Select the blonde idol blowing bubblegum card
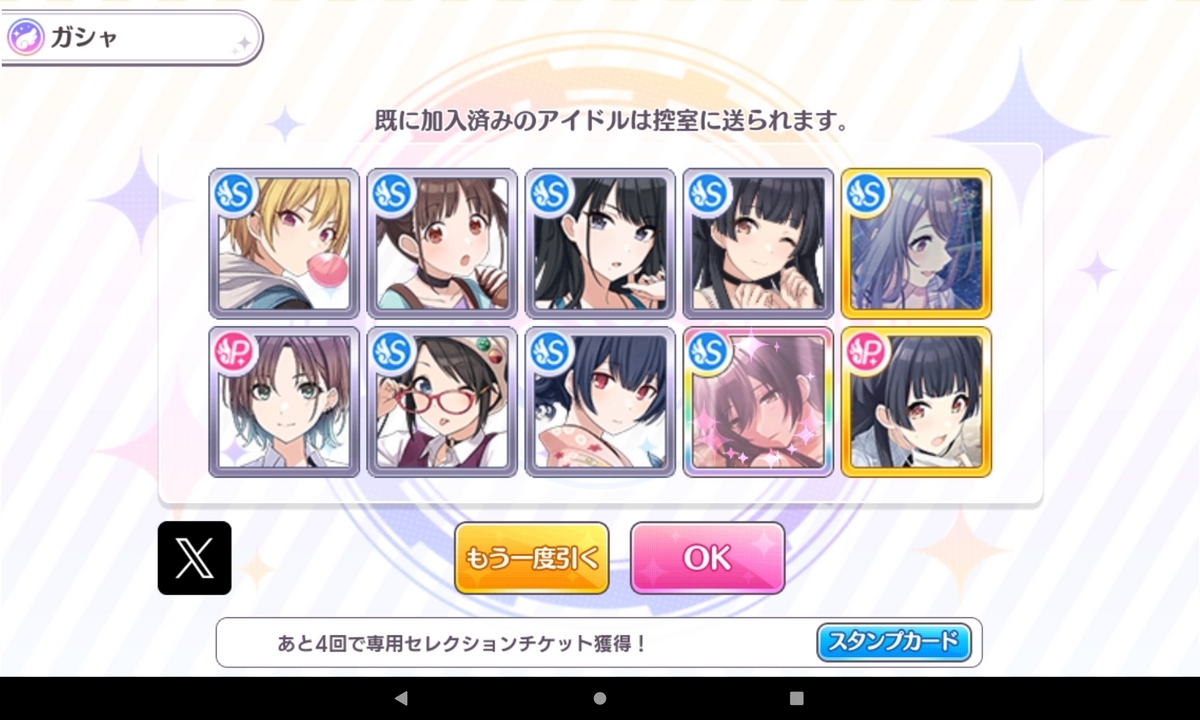The image size is (1200, 720). click(x=284, y=243)
